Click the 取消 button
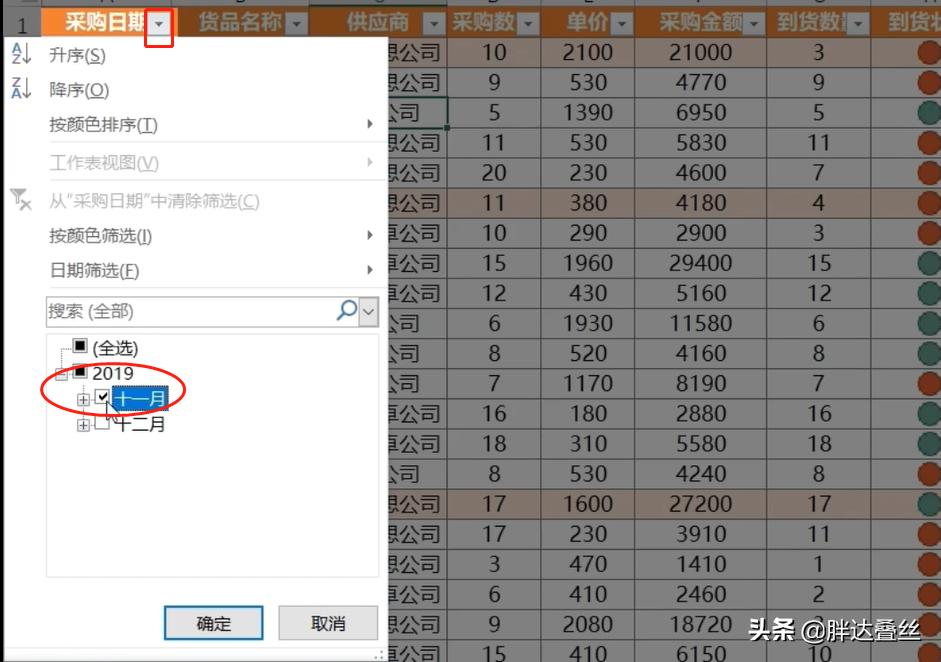Screen dimensions: 941x662 tap(328, 623)
